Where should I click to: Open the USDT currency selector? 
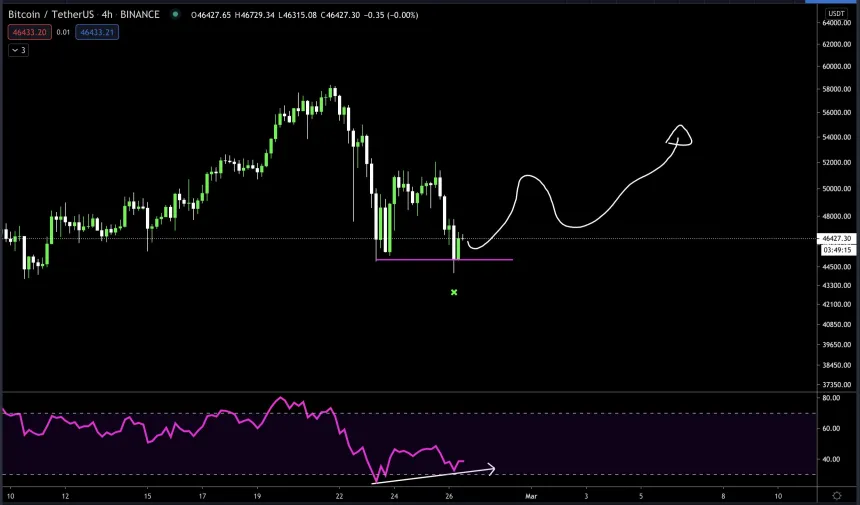click(x=836, y=13)
